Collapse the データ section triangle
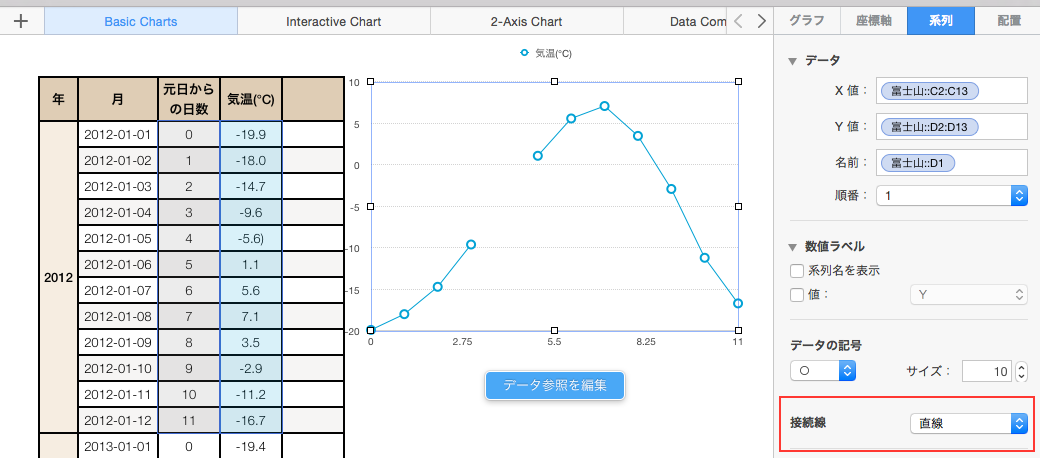The width and height of the screenshot is (1040, 458). (793, 61)
